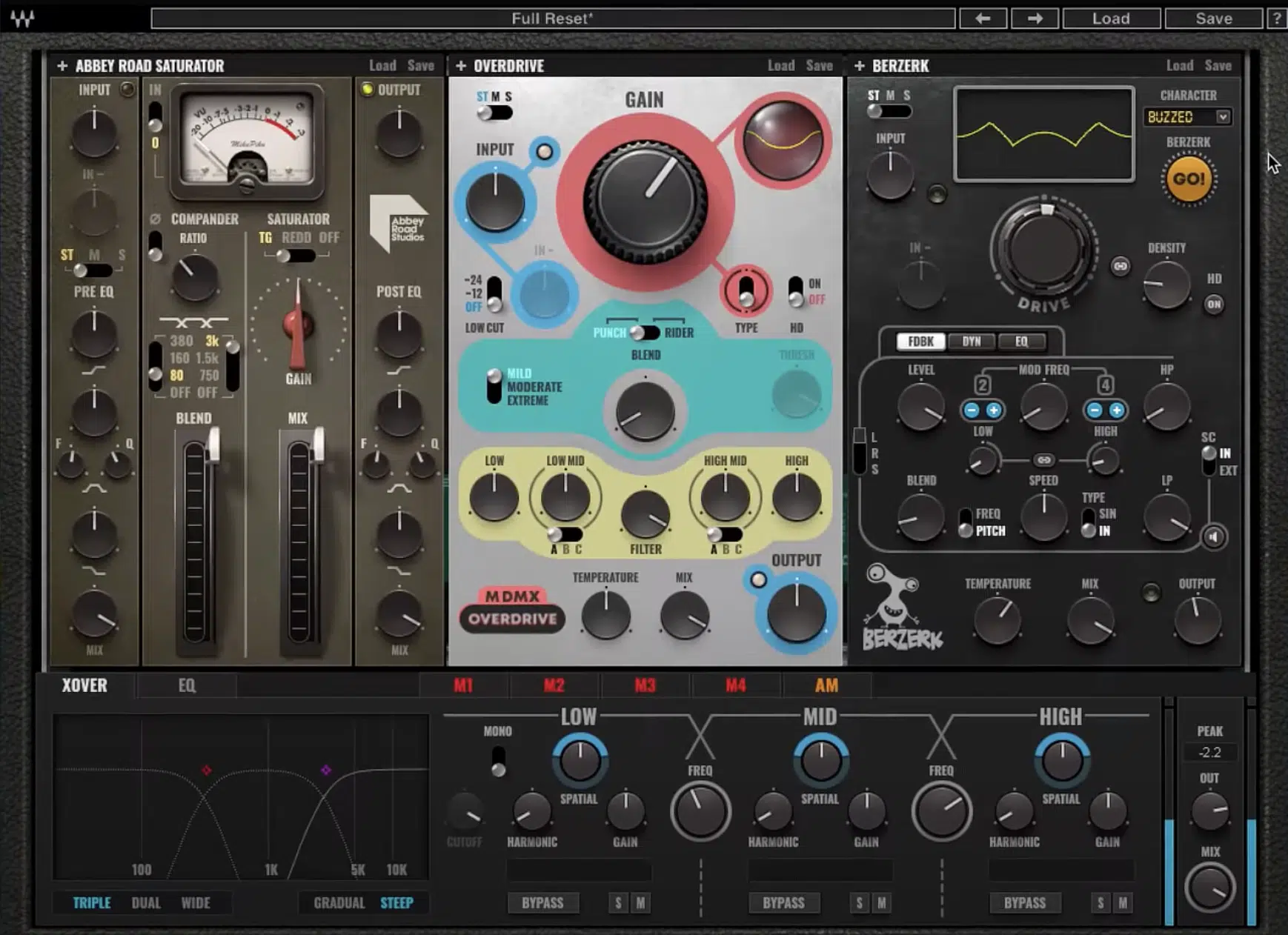Viewport: 1288px width, 935px height.
Task: Click the Compander phase invert icon
Action: pos(155,219)
